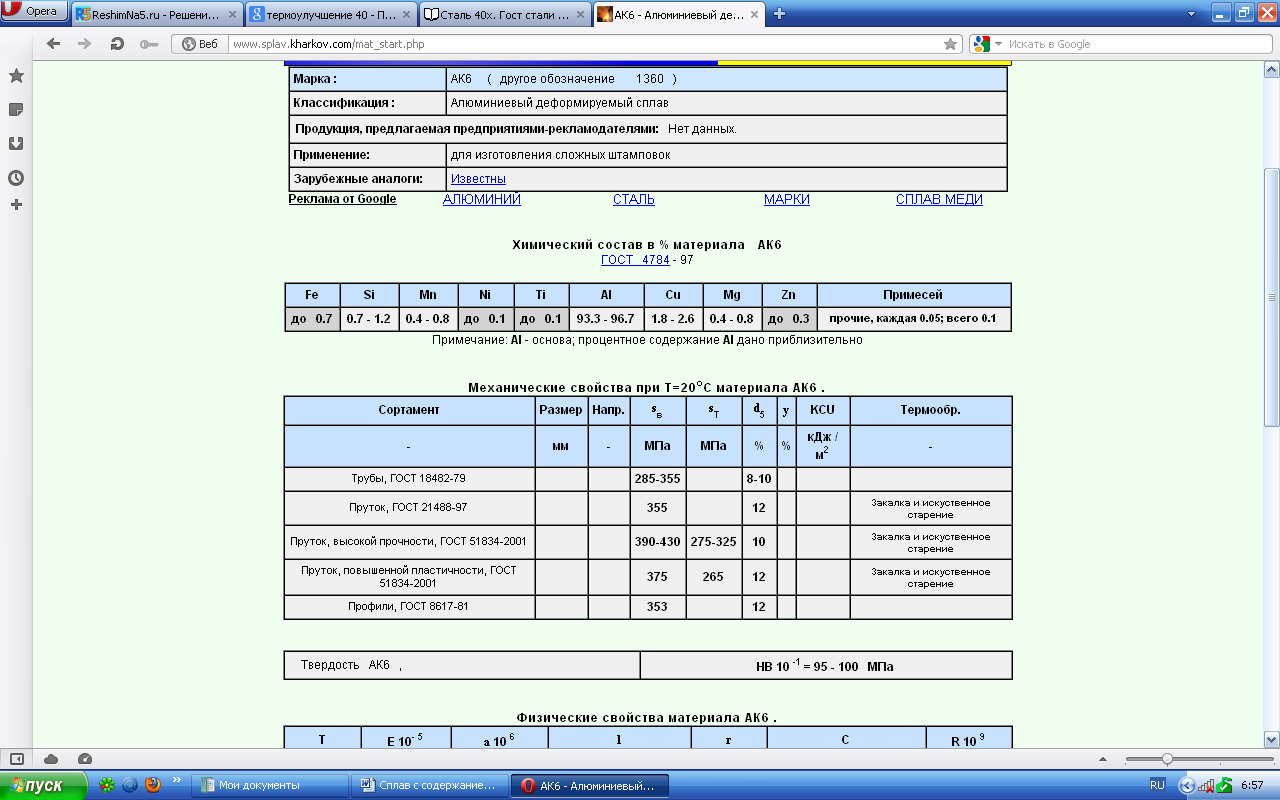Open Opera Link cloud icon
The height and width of the screenshot is (800, 1280).
(52, 759)
